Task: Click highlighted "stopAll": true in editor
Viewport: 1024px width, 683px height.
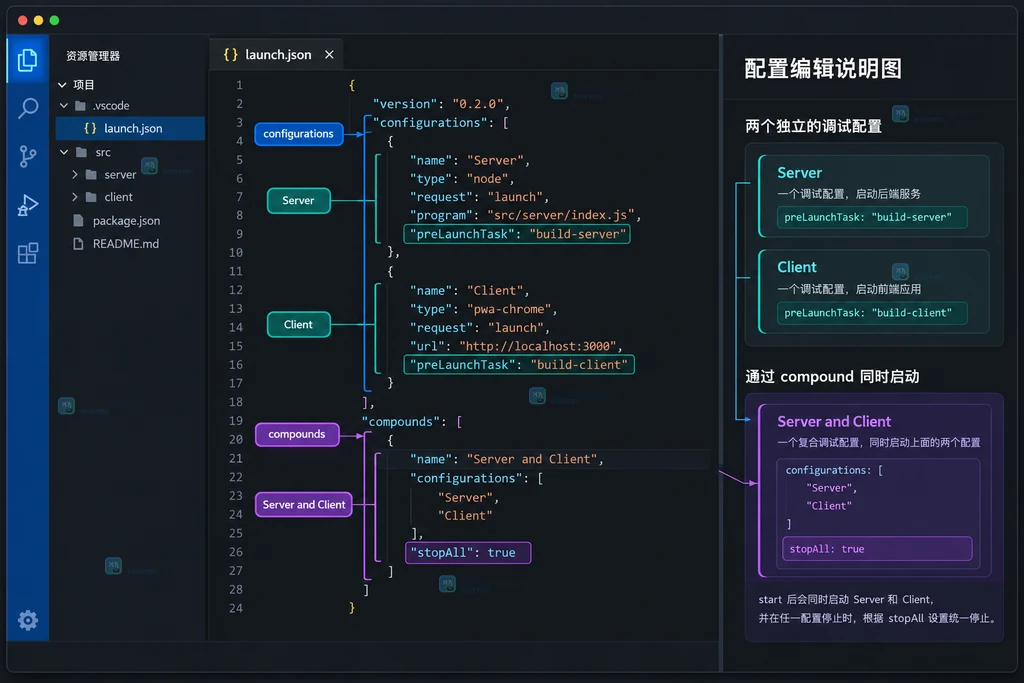Action: (468, 553)
